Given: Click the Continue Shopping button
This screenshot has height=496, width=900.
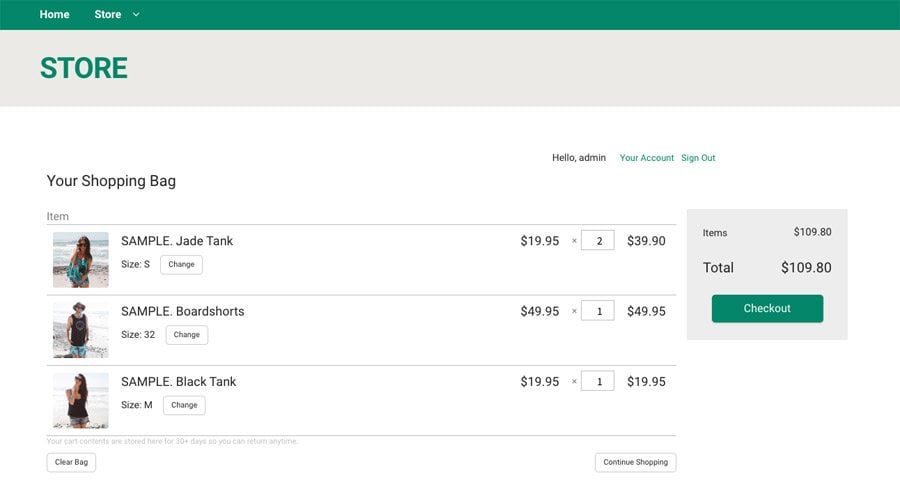Looking at the screenshot, I should [635, 462].
